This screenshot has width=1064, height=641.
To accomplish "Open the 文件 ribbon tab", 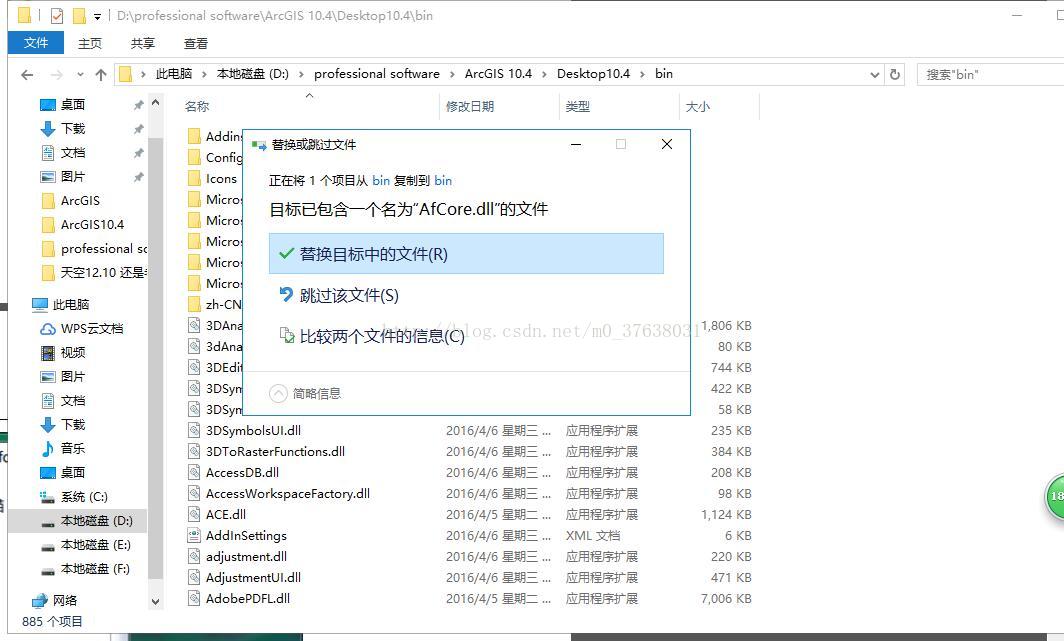I will (36, 43).
